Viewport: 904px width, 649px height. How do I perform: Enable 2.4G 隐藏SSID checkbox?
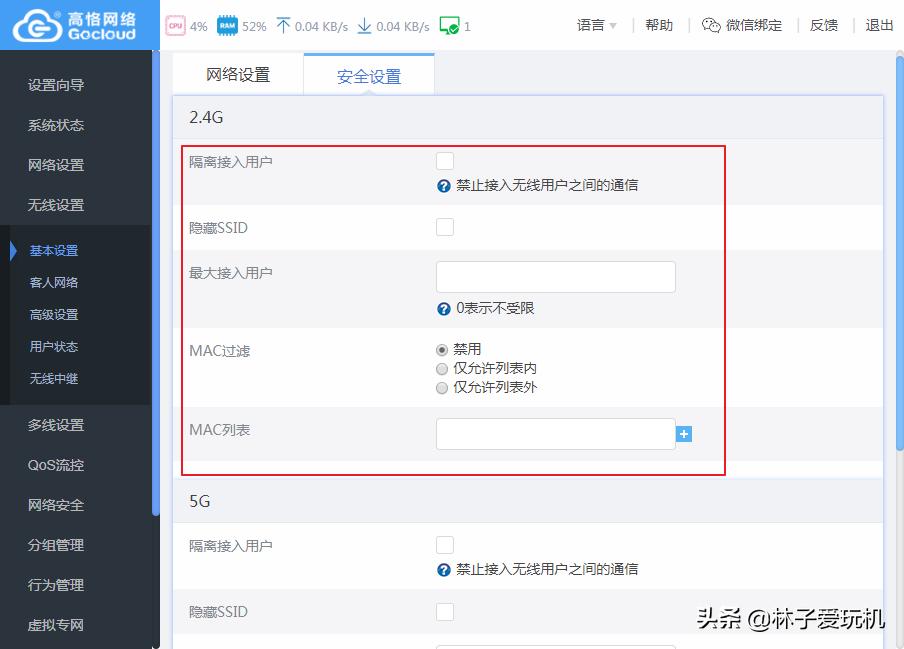(x=445, y=227)
